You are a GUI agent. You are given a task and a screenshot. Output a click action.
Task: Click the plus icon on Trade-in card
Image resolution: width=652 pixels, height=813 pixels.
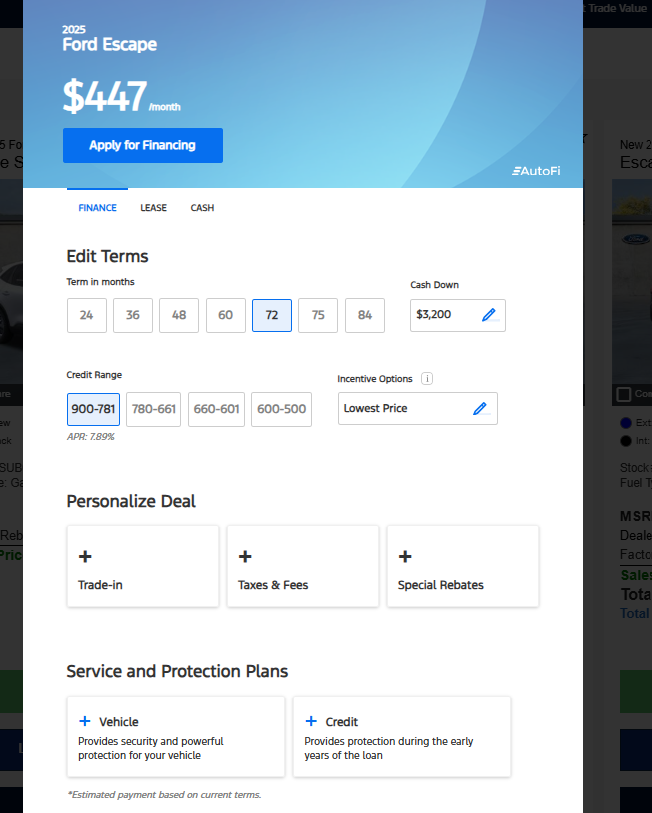point(85,557)
